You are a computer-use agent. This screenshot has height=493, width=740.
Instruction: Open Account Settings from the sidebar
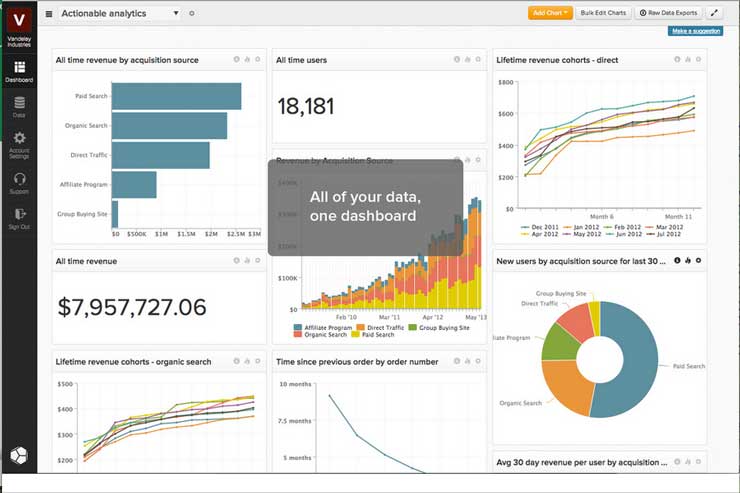coord(19,145)
